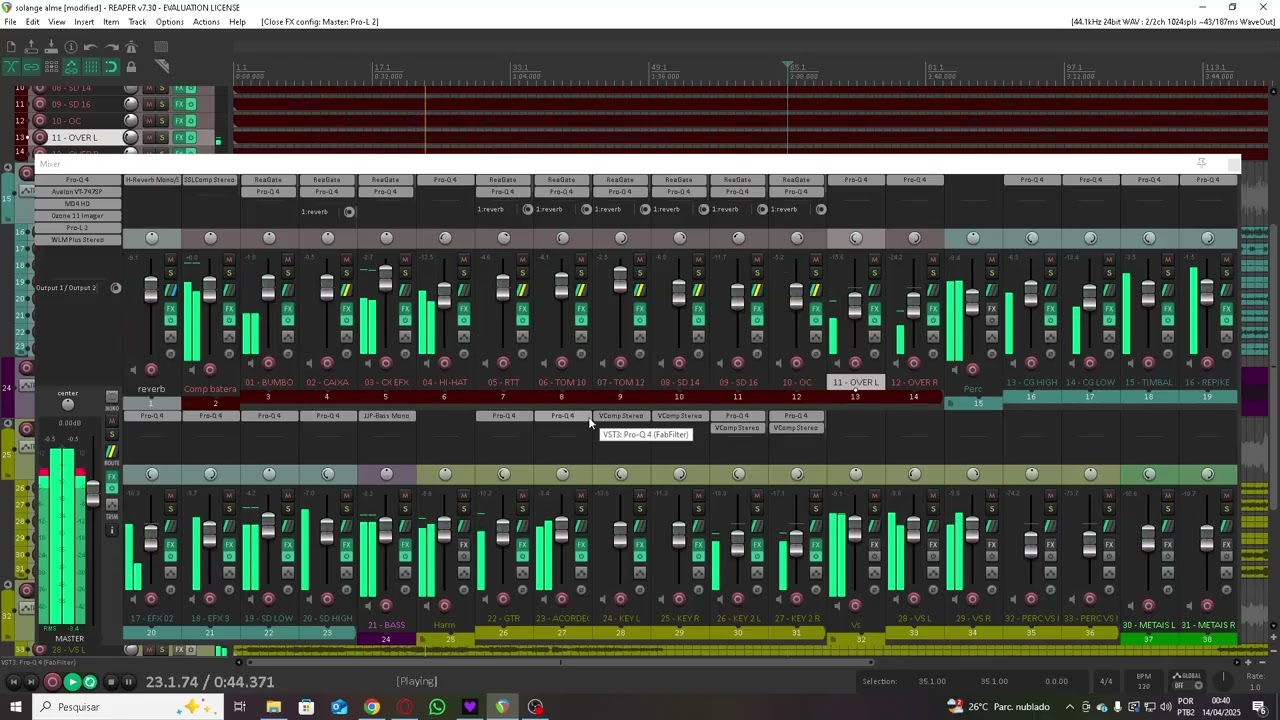Screen dimensions: 1280x720
Task: Toggle the item grouping chain-link icon
Action: 31,67
